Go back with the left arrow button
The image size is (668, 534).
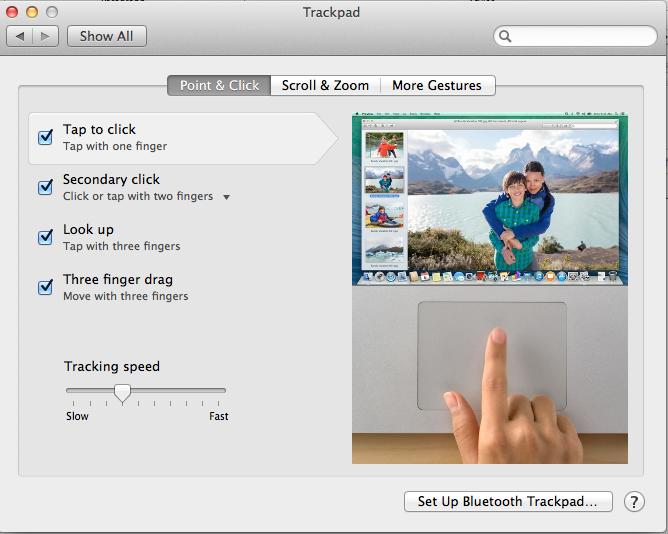click(x=20, y=36)
